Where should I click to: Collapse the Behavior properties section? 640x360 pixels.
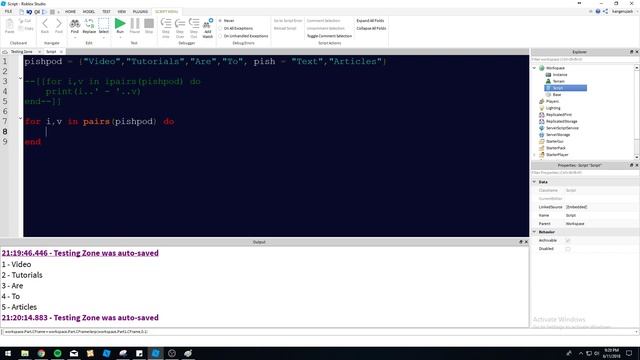(x=535, y=232)
